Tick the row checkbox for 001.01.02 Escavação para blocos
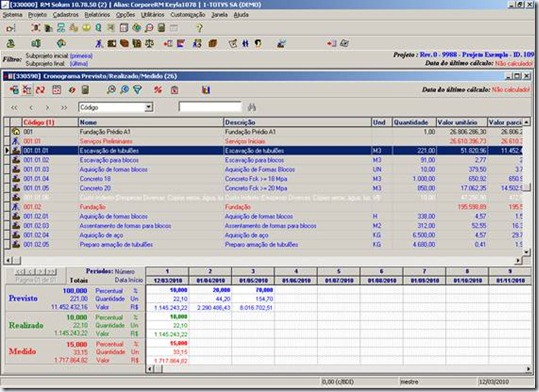Screen dimensions: 539x392 point(7,160)
